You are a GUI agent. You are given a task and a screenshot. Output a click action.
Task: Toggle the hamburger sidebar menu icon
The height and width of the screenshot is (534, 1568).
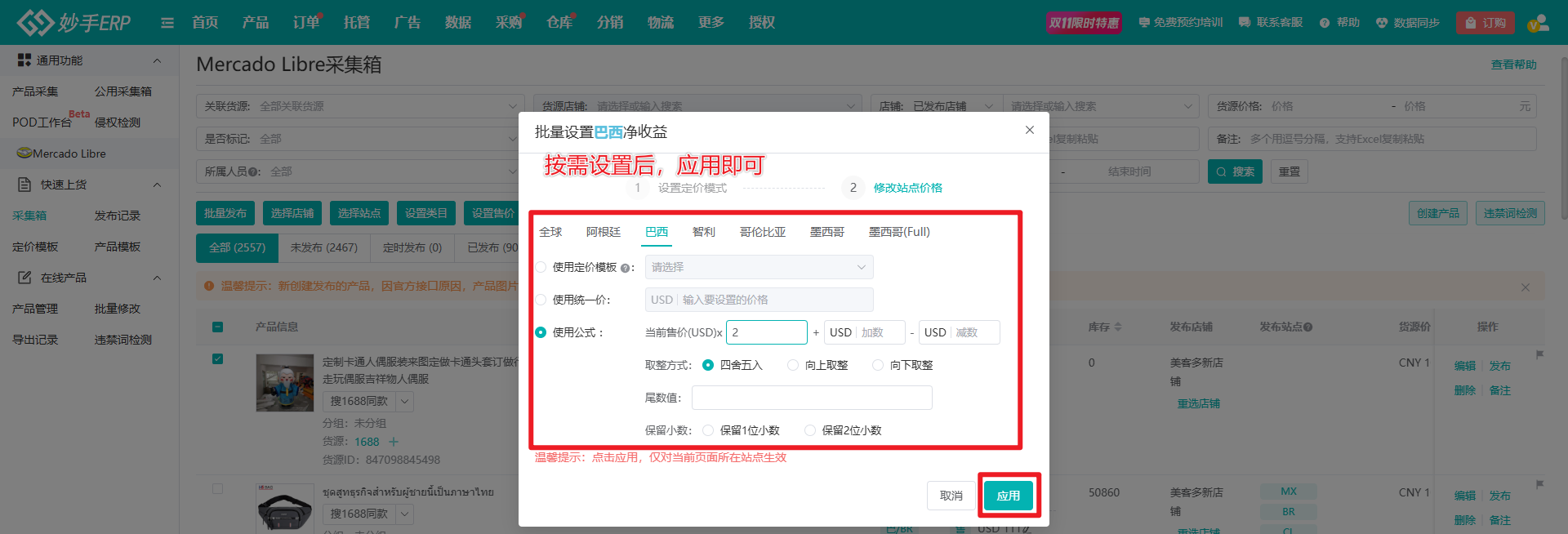(x=167, y=23)
